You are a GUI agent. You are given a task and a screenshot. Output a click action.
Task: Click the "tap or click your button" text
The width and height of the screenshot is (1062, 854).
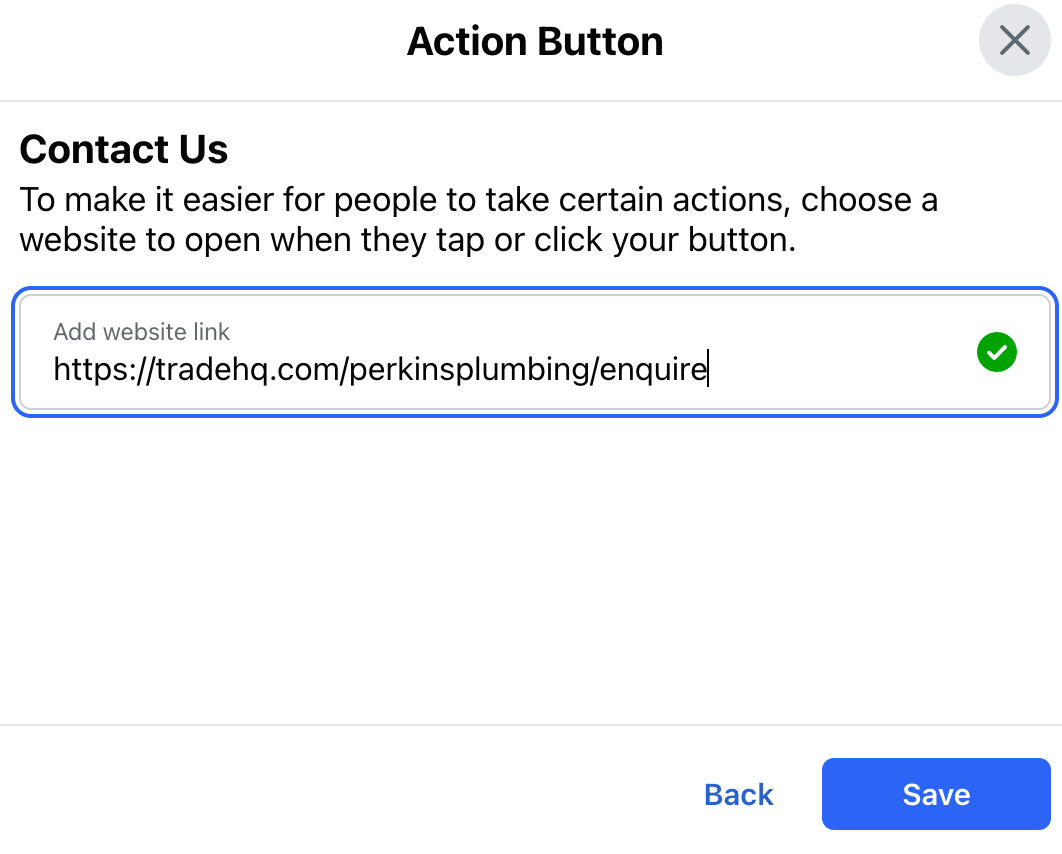(615, 240)
